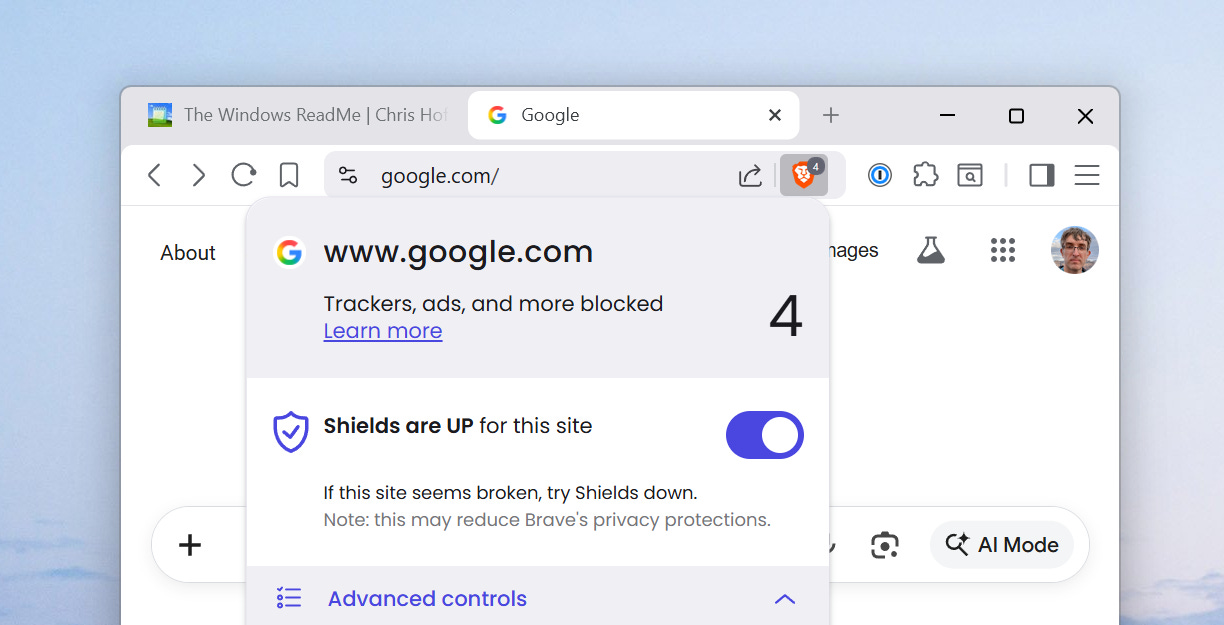Click the share page icon
This screenshot has width=1224, height=625.
tap(750, 175)
